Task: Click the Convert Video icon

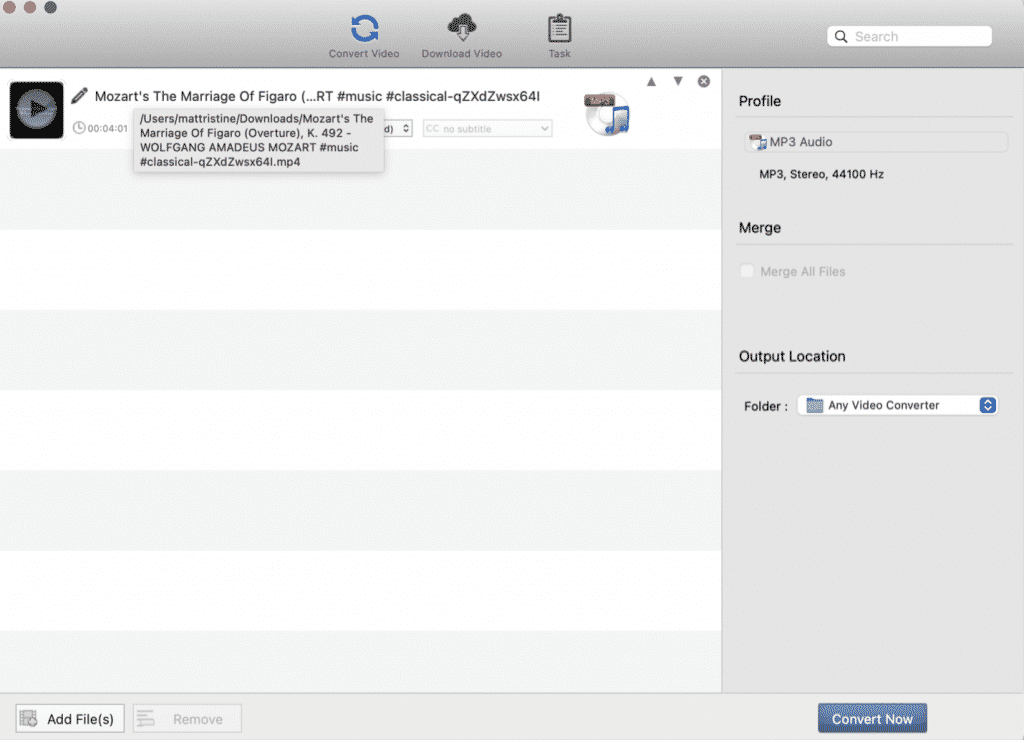Action: (x=364, y=28)
